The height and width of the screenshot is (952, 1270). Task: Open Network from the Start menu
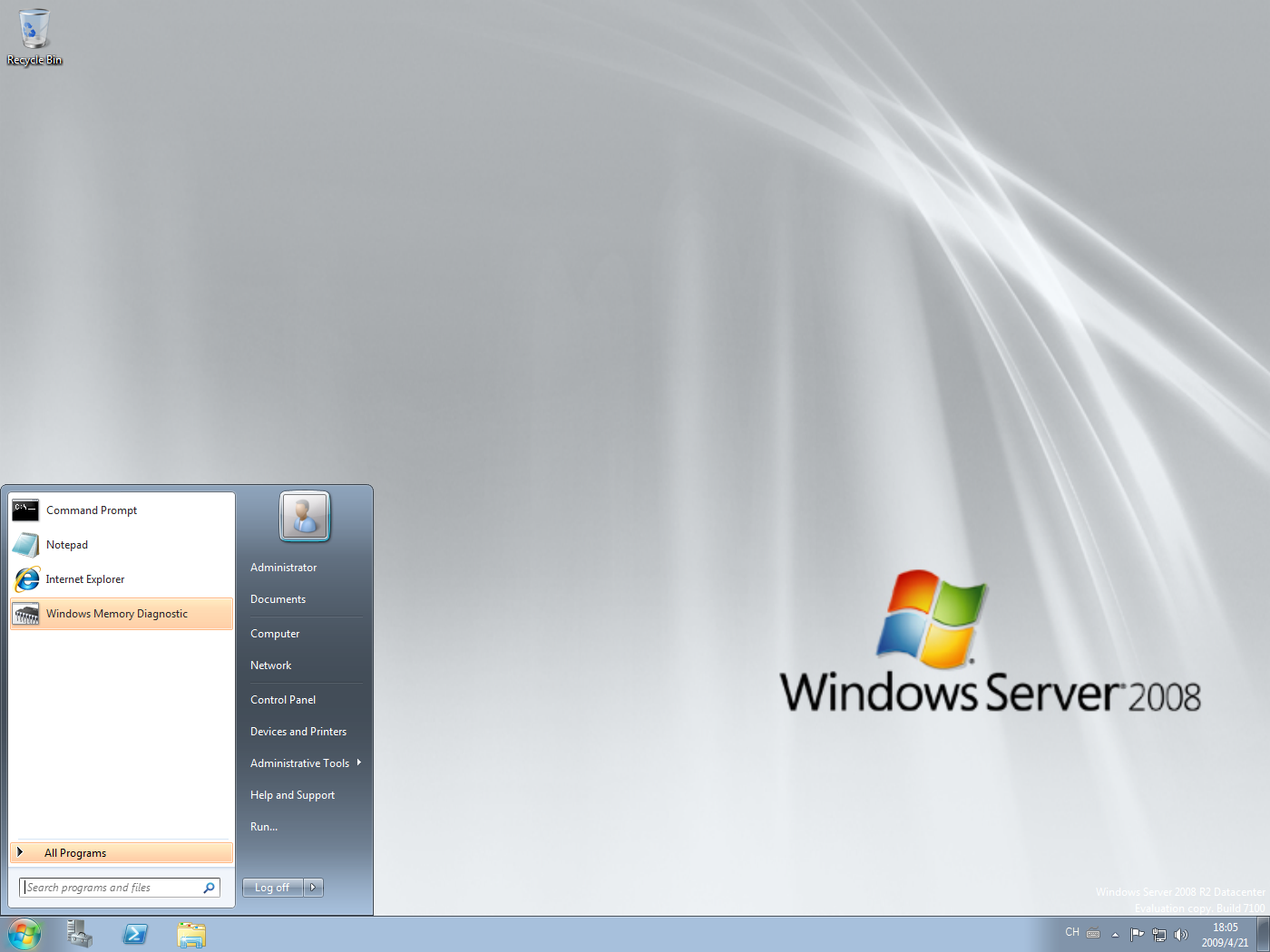coord(271,665)
